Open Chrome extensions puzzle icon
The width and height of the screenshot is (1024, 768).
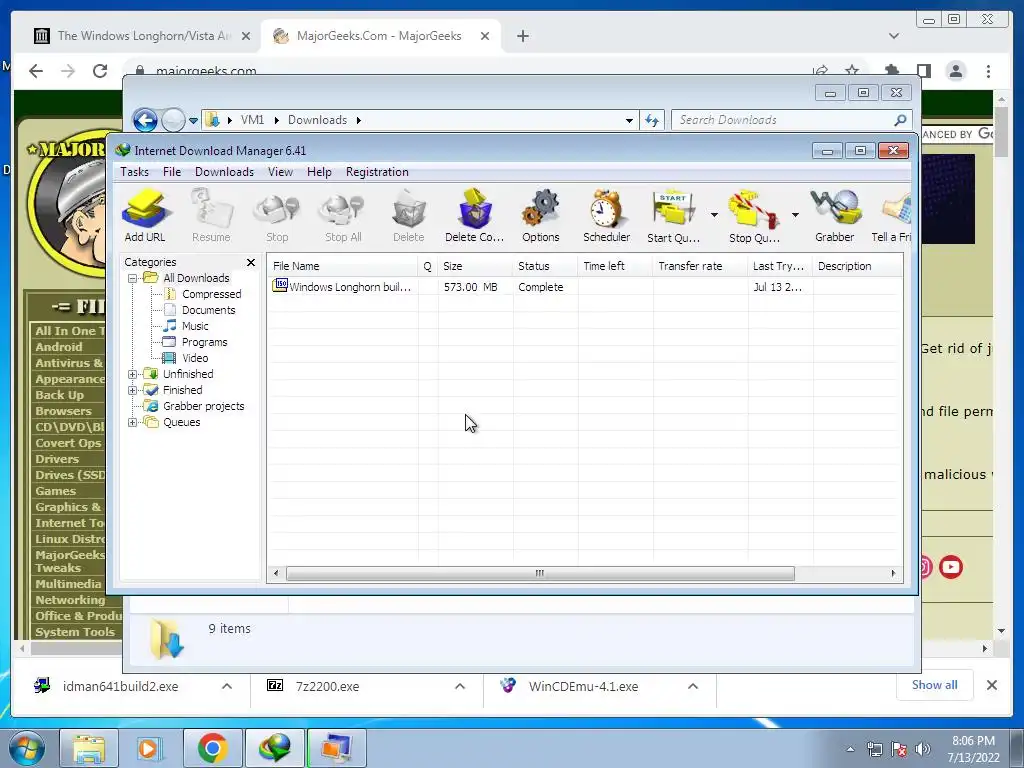(x=891, y=71)
